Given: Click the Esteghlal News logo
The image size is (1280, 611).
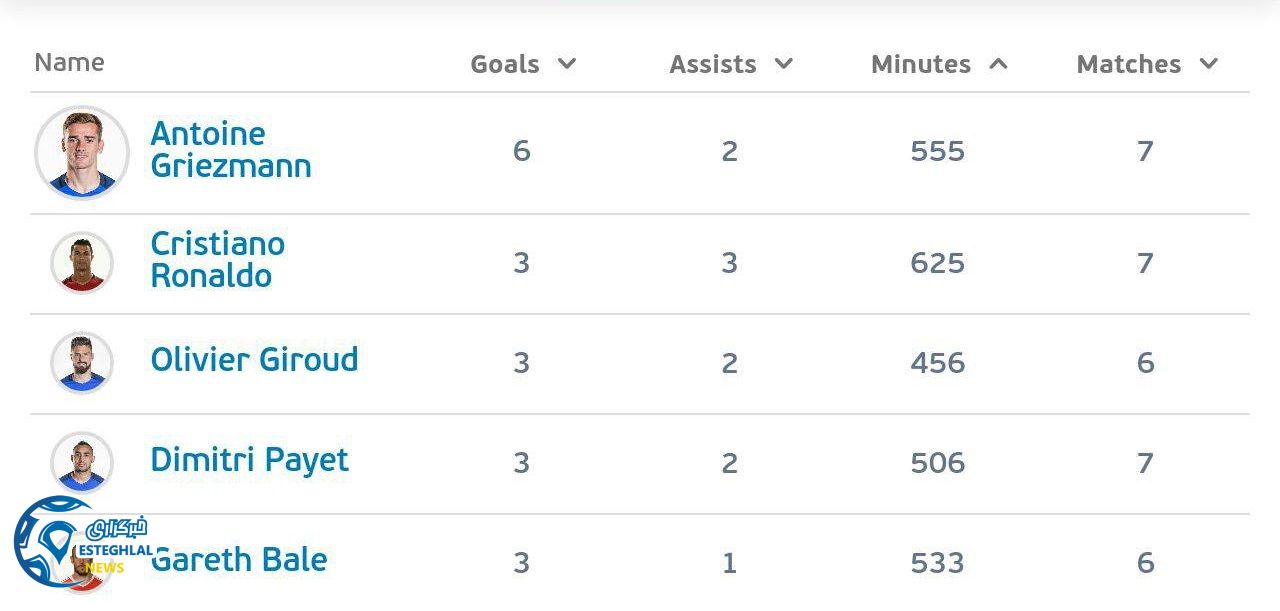Looking at the screenshot, I should (x=80, y=545).
